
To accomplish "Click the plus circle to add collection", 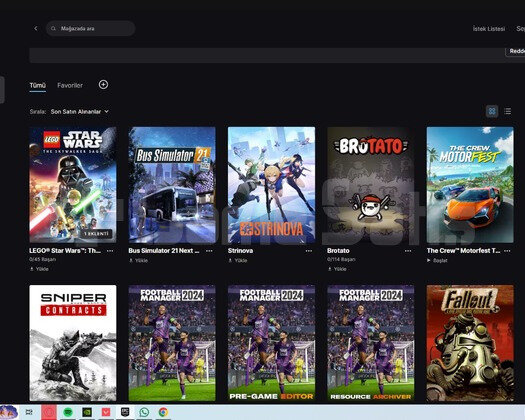I will (103, 84).
